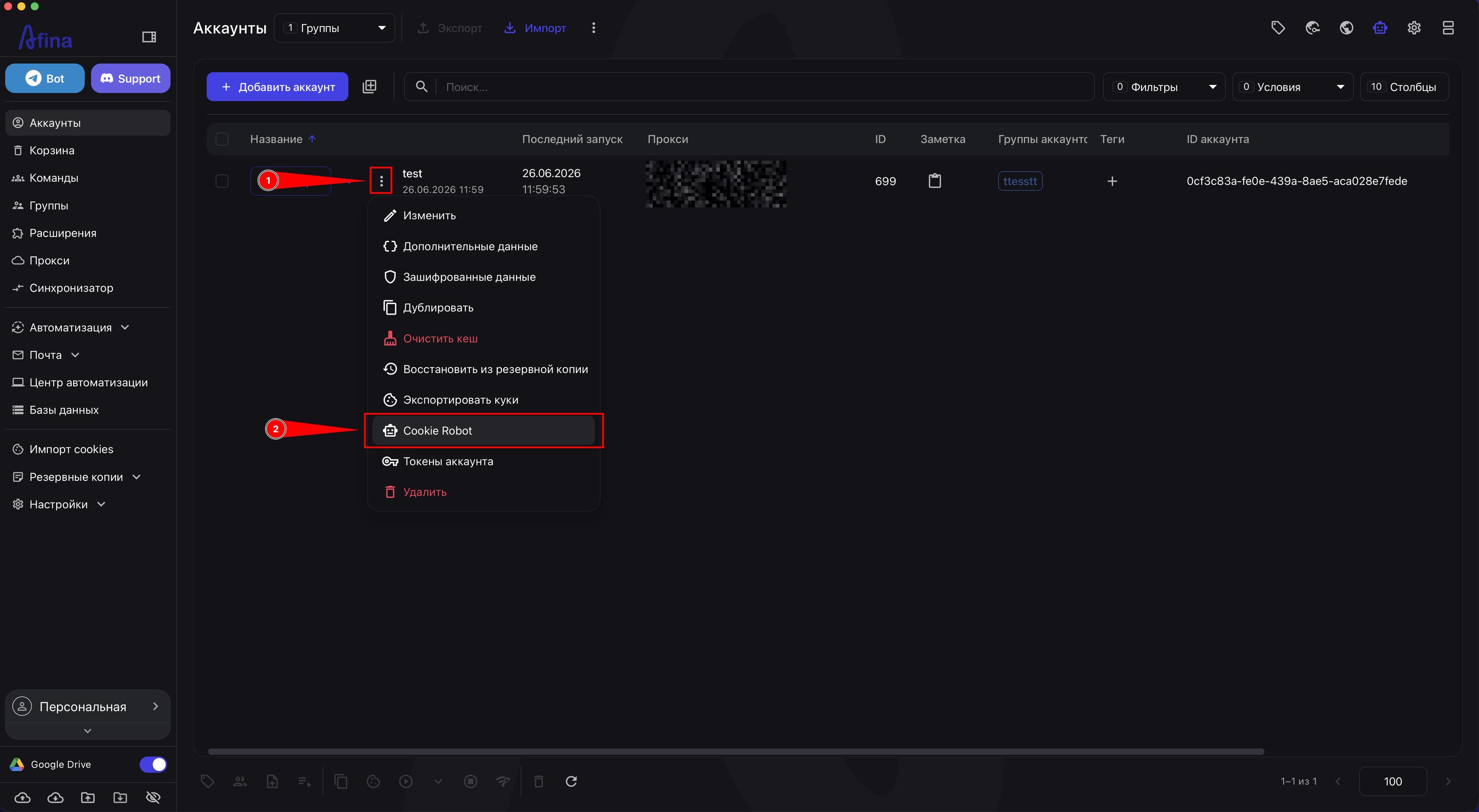
Task: Tick the select-all checkbox in table header
Action: (221, 139)
